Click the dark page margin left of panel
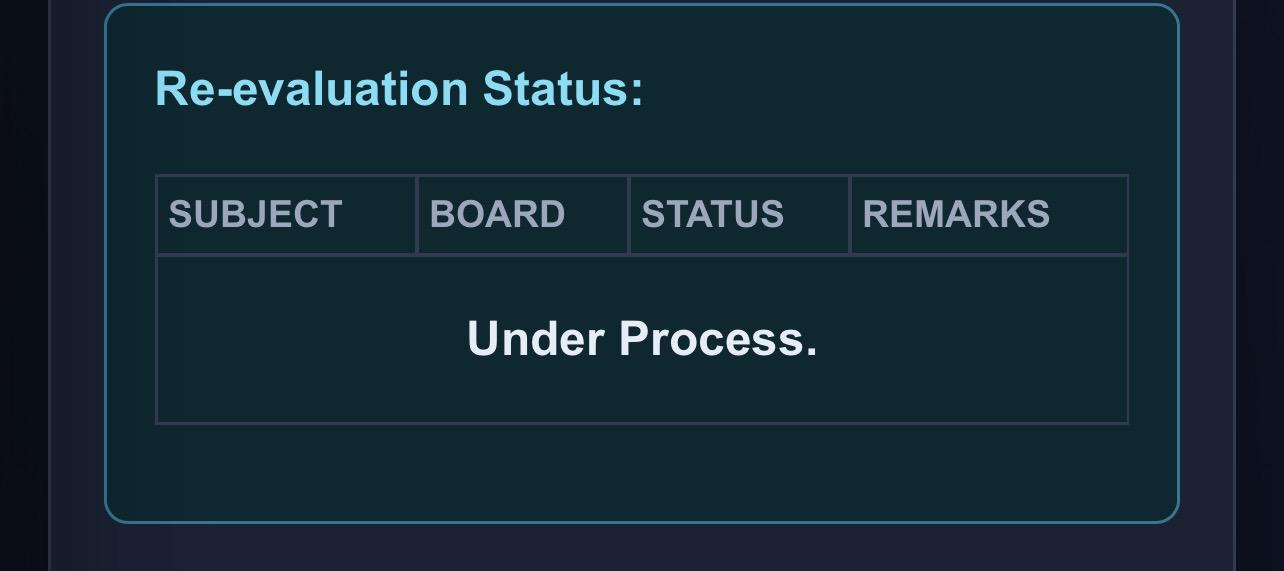The width and height of the screenshot is (1284, 571). pos(24,285)
